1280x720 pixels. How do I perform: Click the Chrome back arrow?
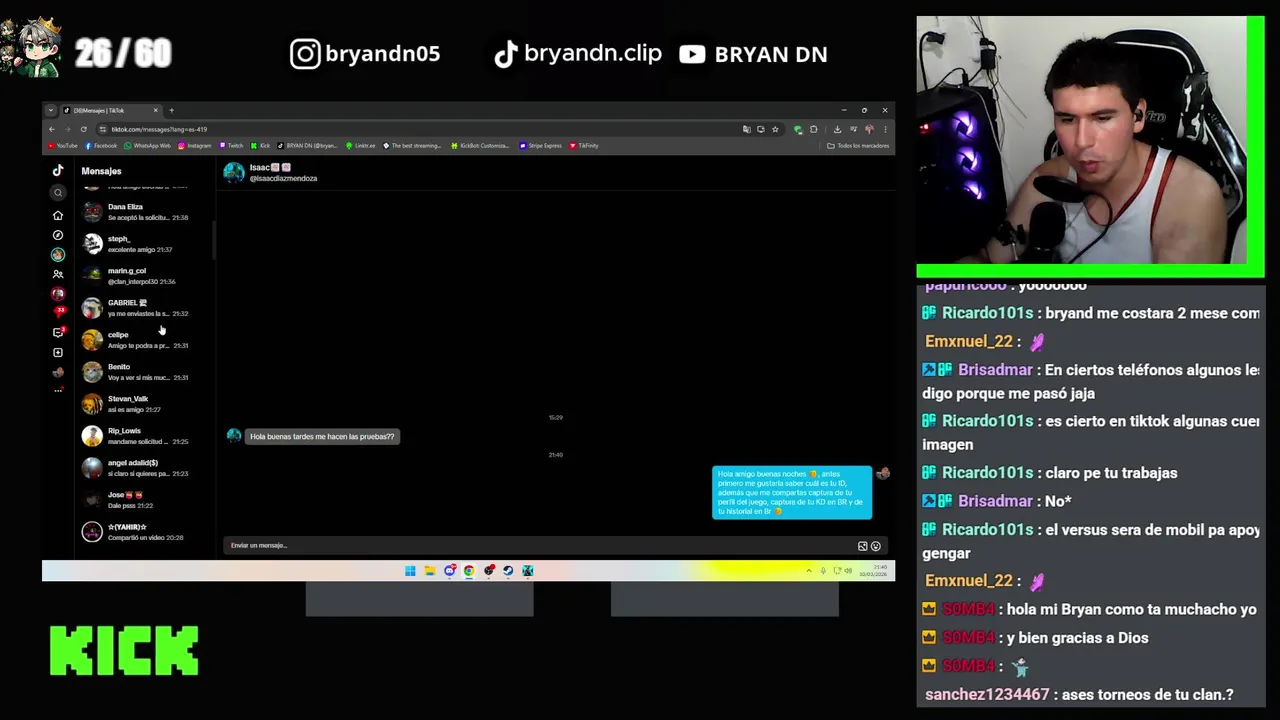tap(51, 129)
